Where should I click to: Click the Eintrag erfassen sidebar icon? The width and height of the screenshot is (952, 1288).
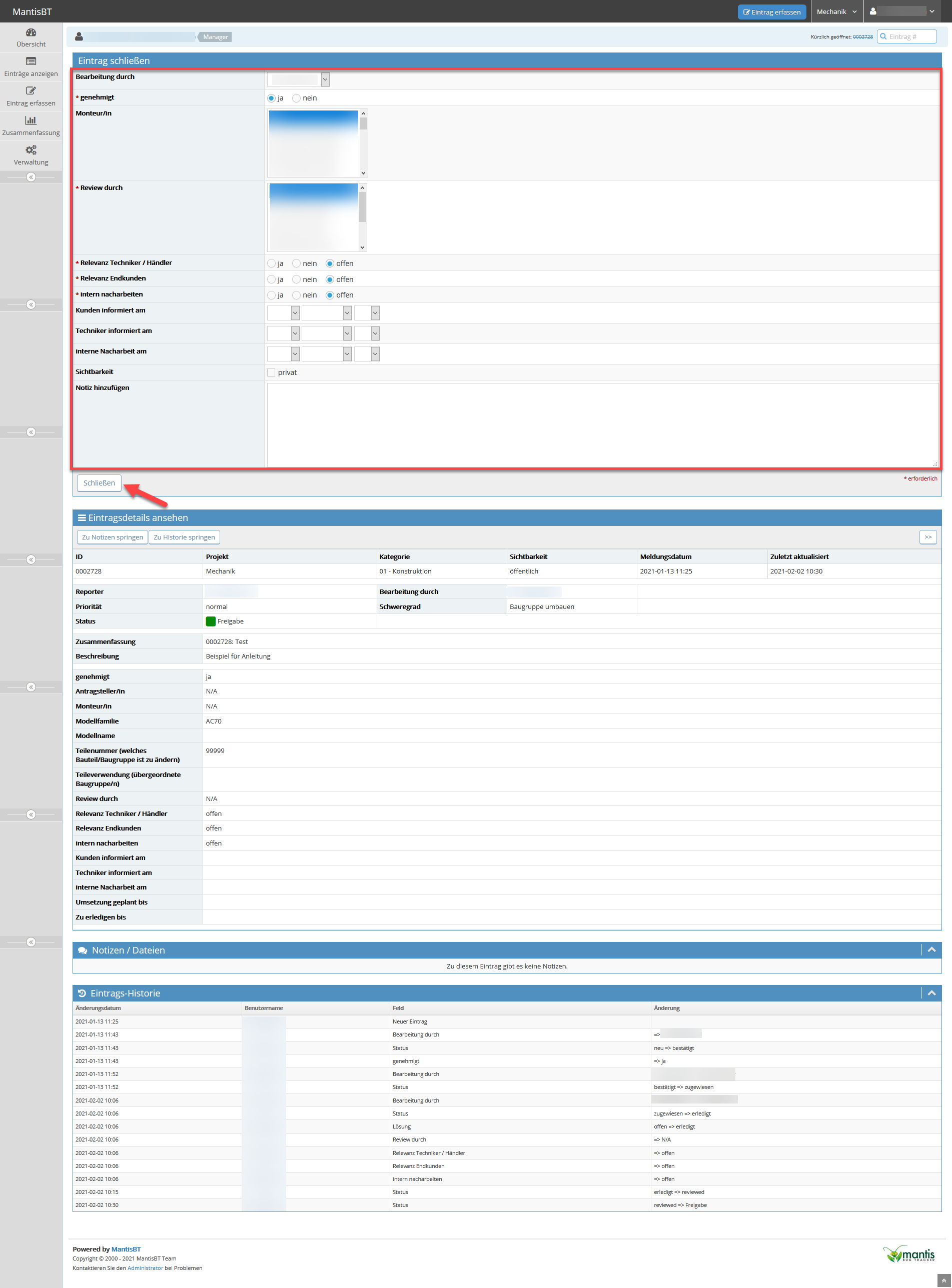coord(31,91)
